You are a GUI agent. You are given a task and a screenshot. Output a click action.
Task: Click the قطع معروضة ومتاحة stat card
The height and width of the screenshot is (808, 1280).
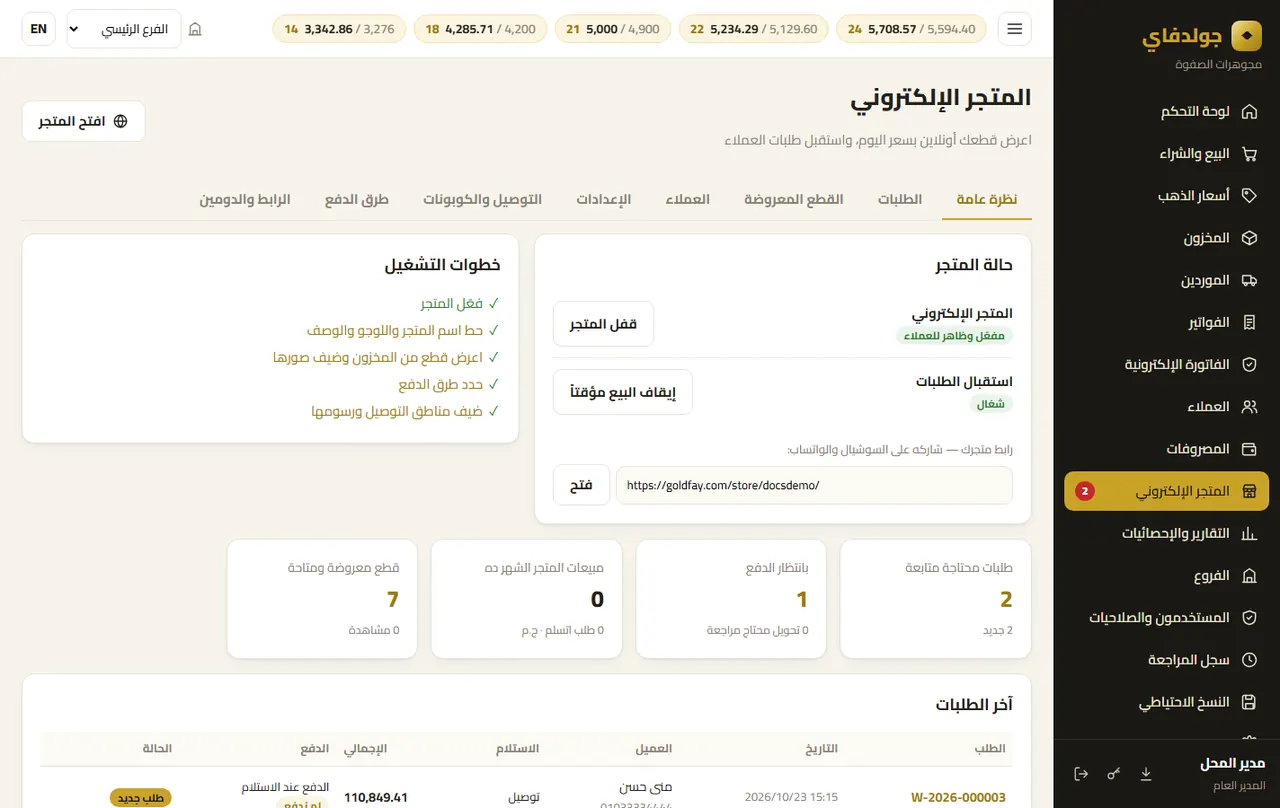(322, 599)
